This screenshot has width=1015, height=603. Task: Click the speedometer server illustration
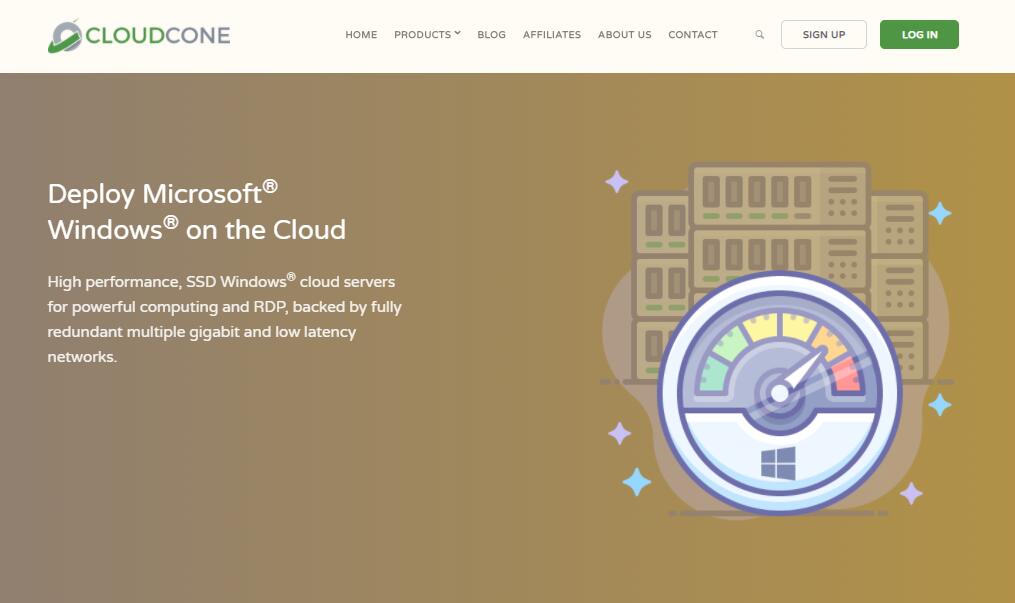[x=777, y=340]
